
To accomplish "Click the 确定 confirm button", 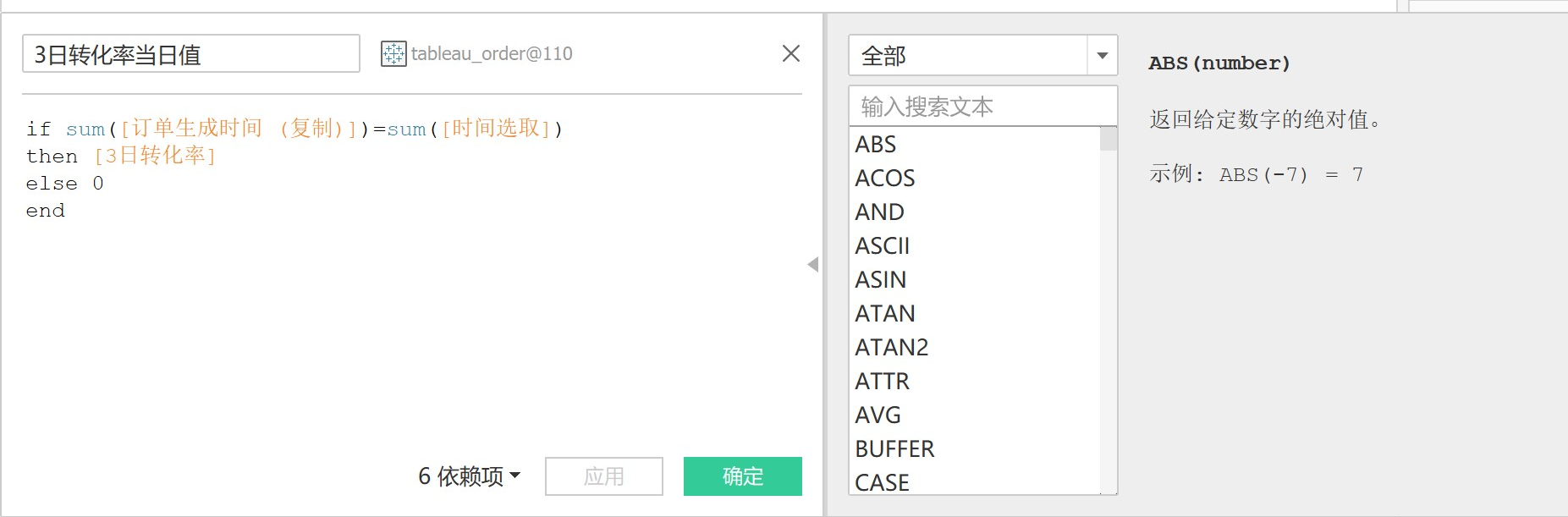I will (x=741, y=476).
